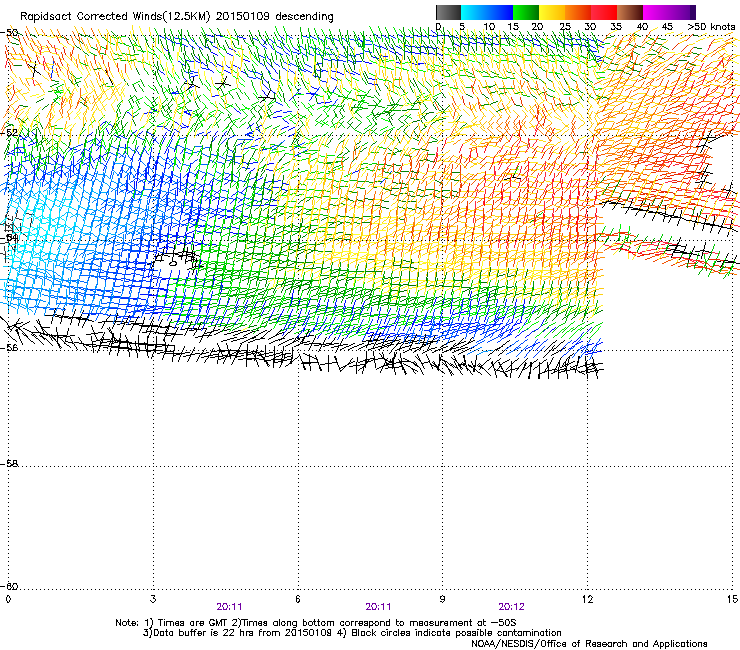The width and height of the screenshot is (740, 650).
Task: Click the longitude label 15
Action: pyautogui.click(x=732, y=599)
